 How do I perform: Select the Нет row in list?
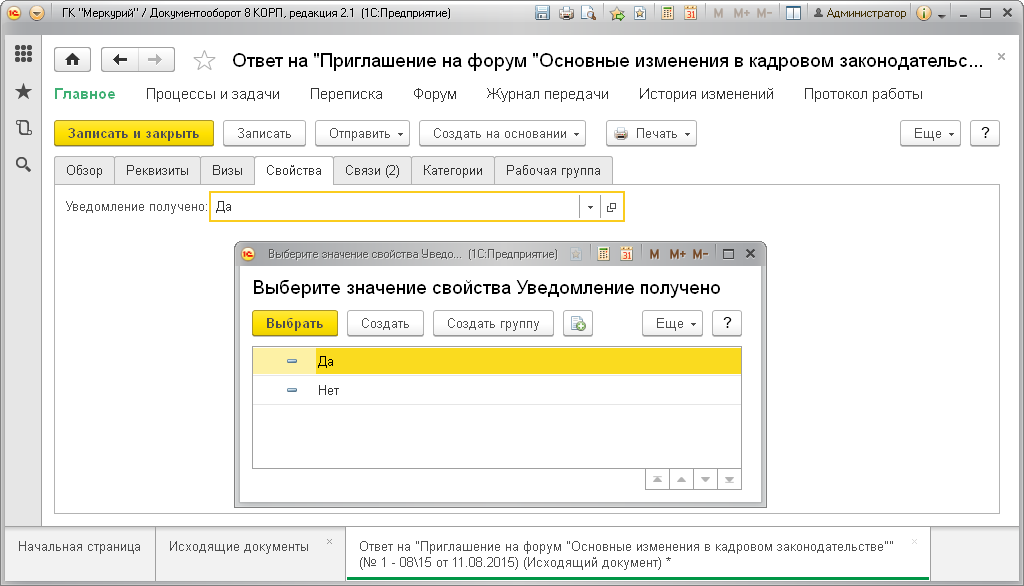coord(497,391)
